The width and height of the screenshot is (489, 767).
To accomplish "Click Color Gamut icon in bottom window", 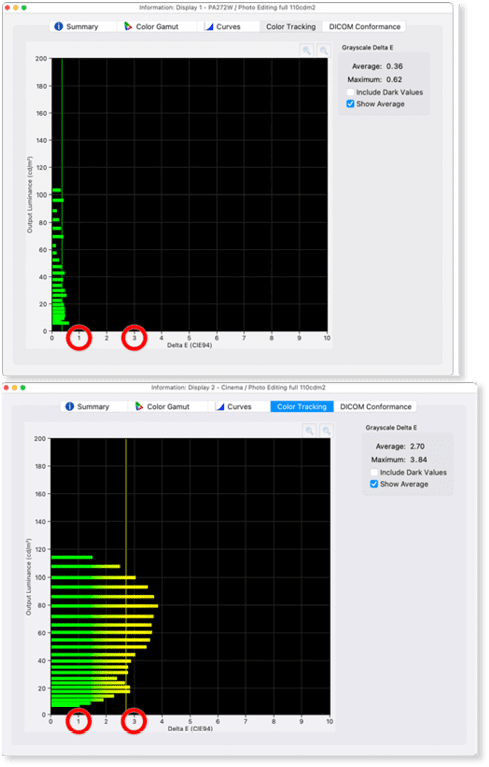I will tap(139, 406).
